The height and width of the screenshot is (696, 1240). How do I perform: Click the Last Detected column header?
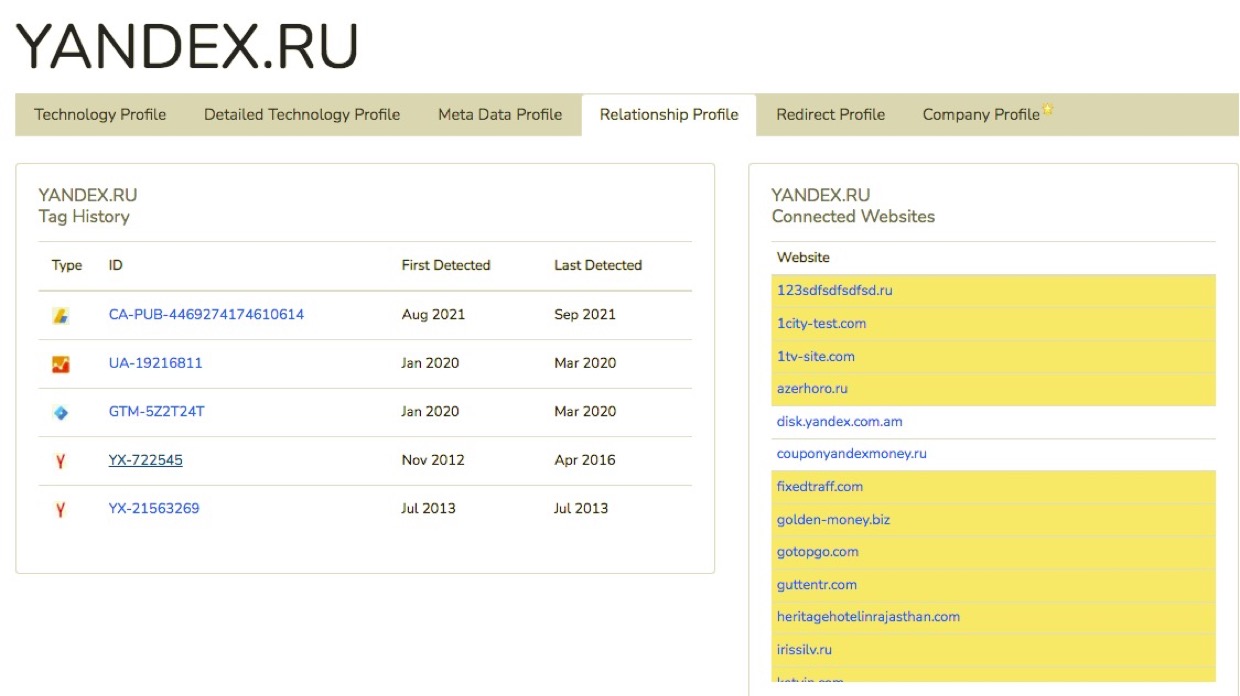tap(598, 266)
